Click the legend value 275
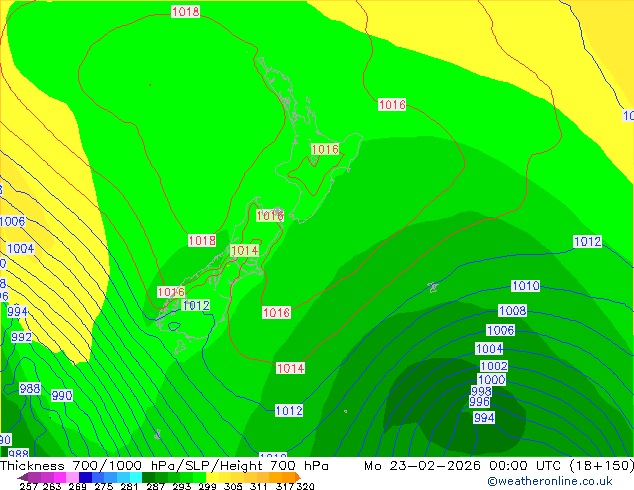Viewport: 634px width, 490px height. coord(104,486)
